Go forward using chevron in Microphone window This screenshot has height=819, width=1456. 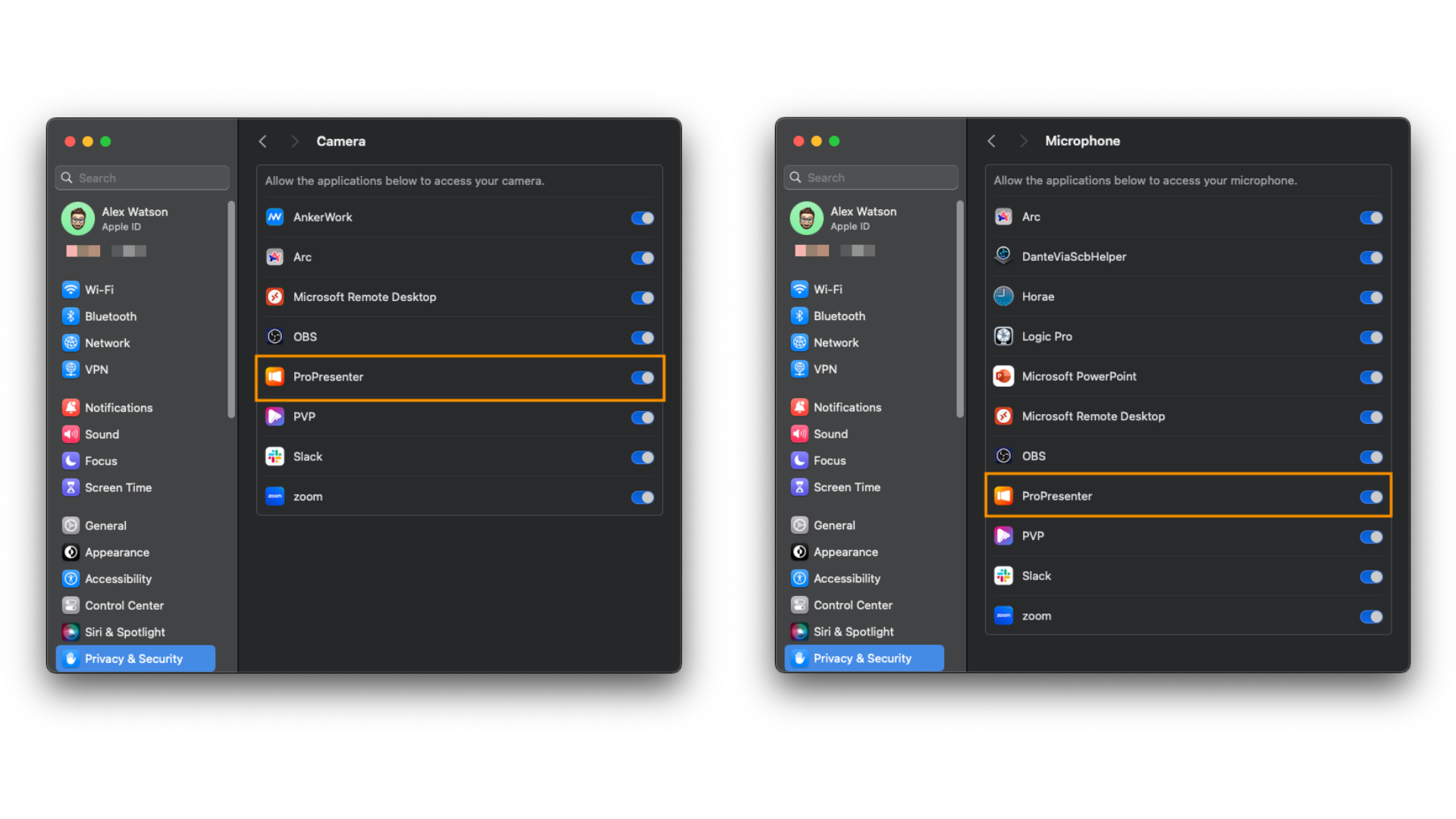pos(1024,141)
